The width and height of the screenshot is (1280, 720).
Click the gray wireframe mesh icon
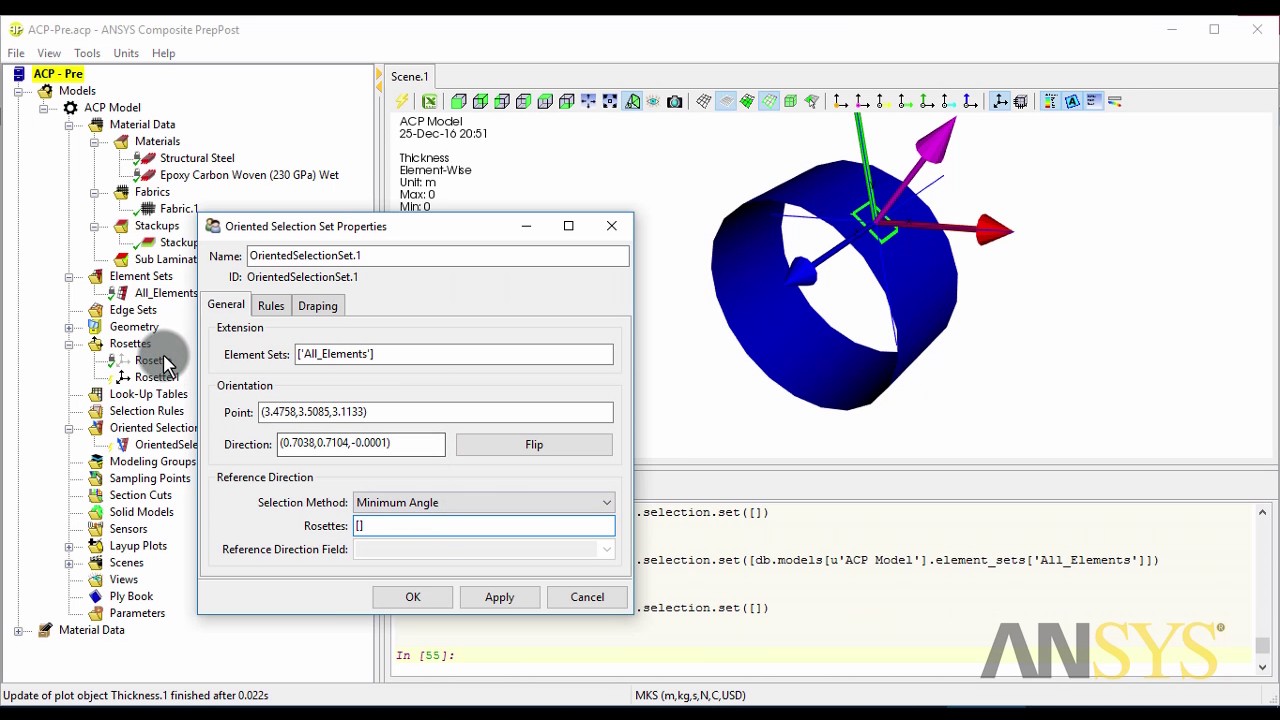point(703,101)
